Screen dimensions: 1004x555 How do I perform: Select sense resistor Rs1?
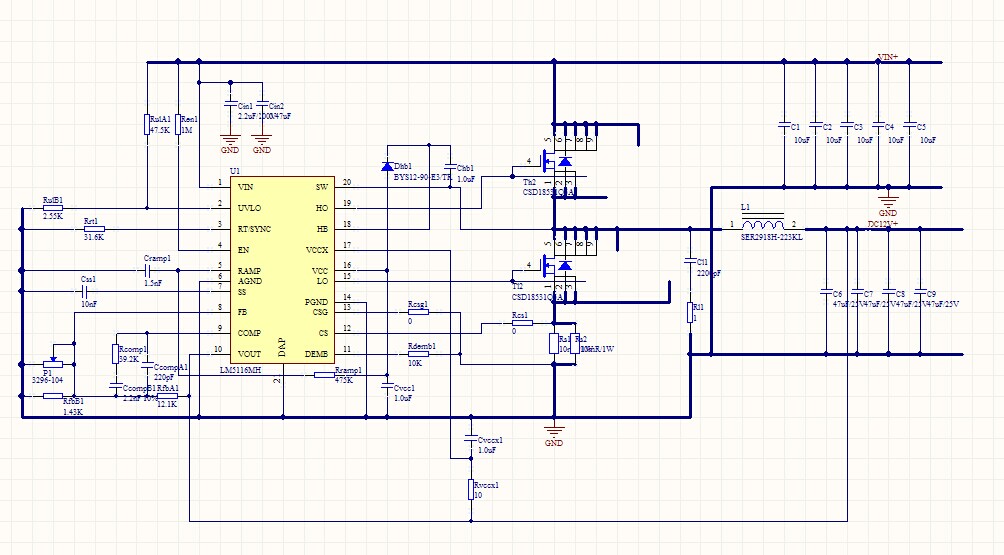[x=554, y=344]
